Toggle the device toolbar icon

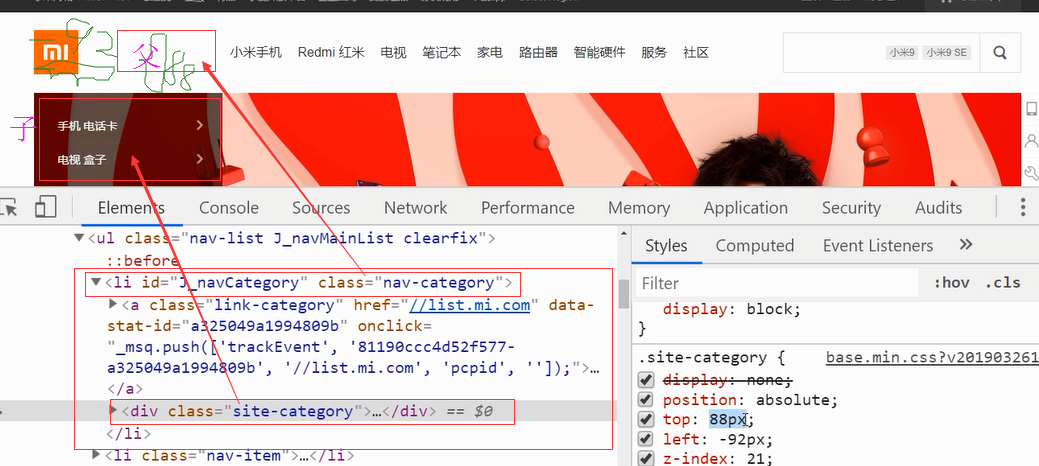[45, 207]
